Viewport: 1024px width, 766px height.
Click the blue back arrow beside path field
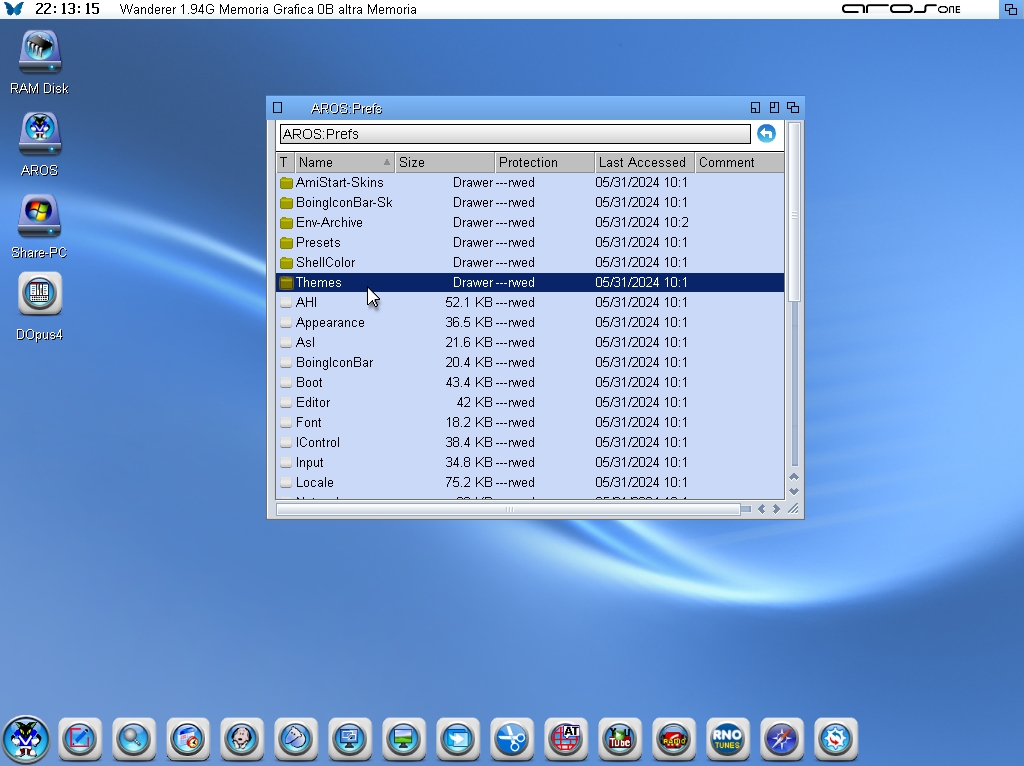(766, 134)
